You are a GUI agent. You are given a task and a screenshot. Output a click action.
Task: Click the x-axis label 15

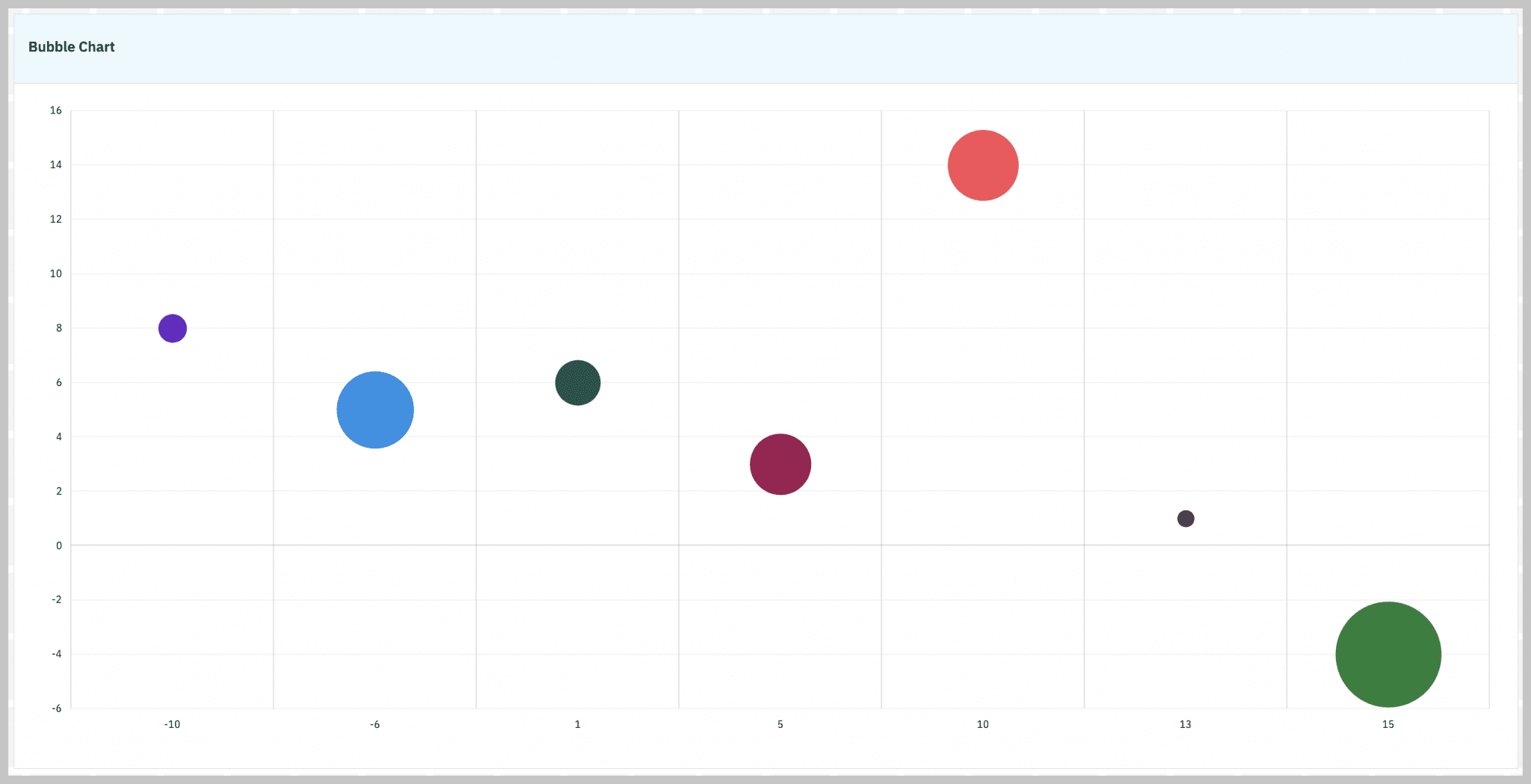(1387, 724)
